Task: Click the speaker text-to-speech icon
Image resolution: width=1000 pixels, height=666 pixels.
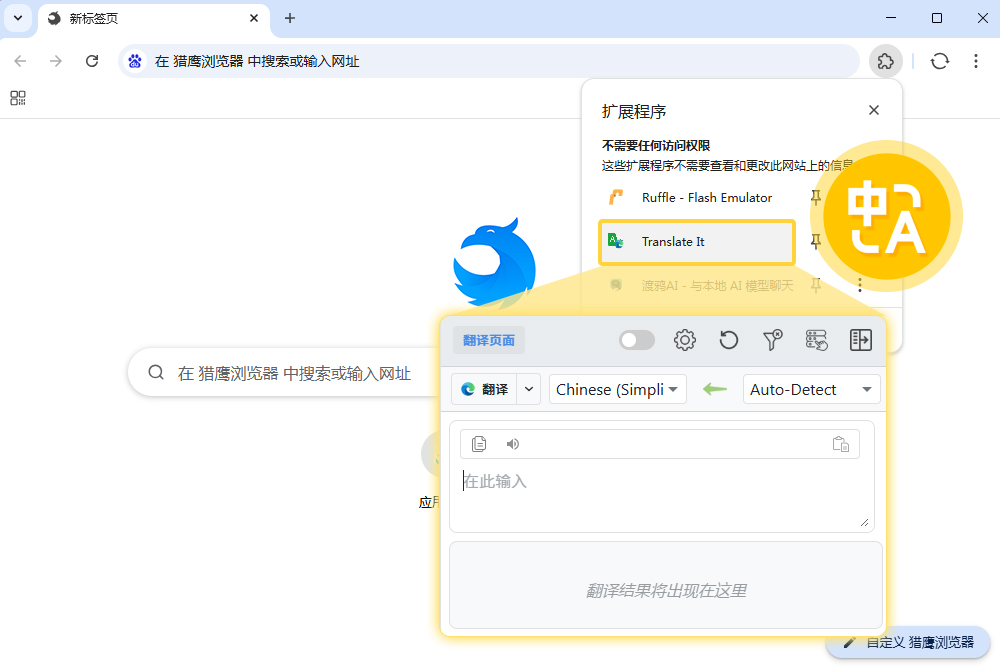Action: [513, 444]
